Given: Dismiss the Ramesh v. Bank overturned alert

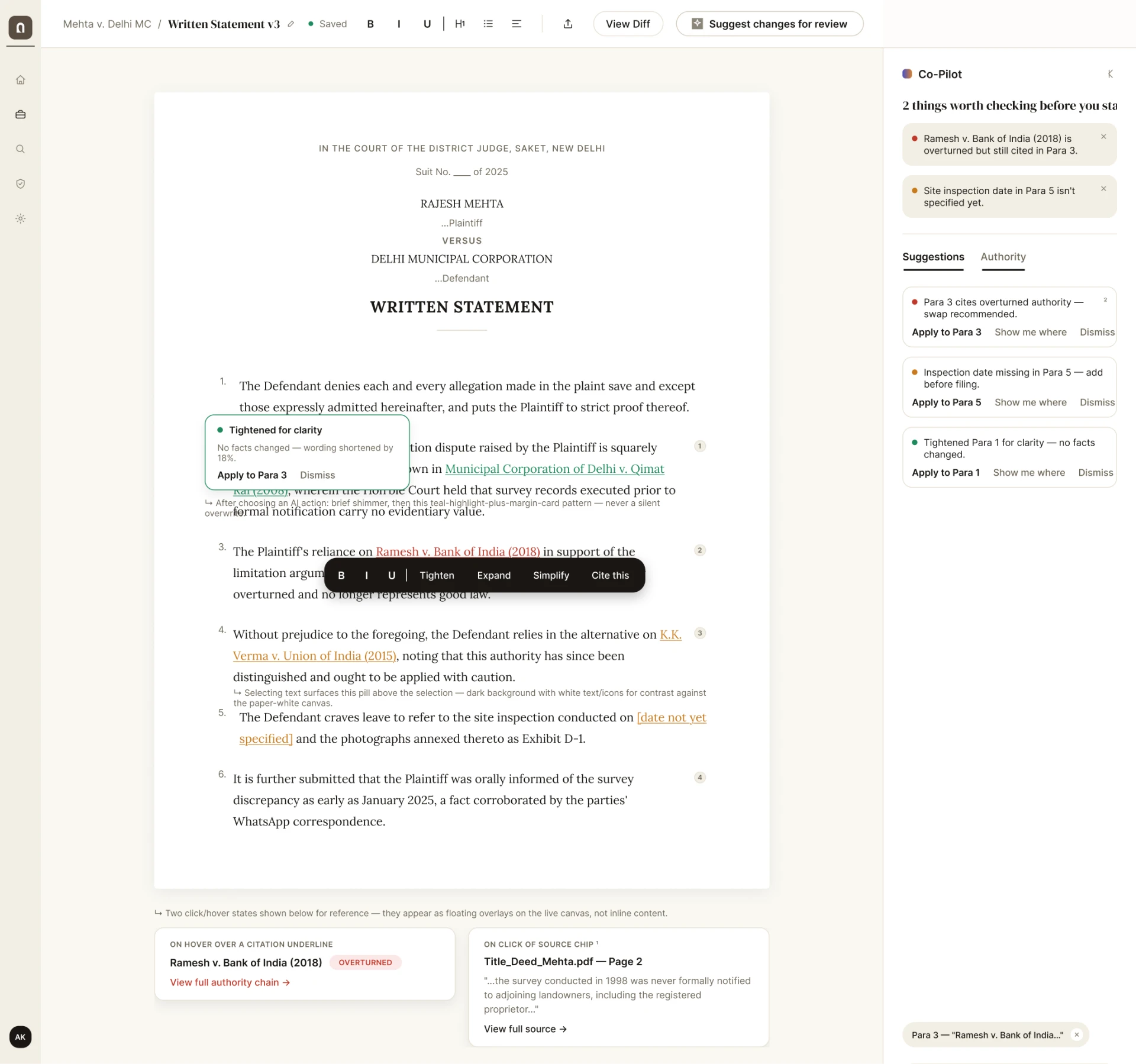Looking at the screenshot, I should click(1103, 137).
